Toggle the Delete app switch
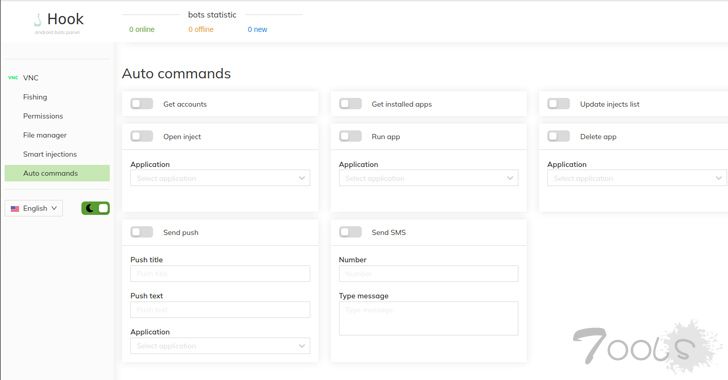Image resolution: width=728 pixels, height=380 pixels. point(559,136)
